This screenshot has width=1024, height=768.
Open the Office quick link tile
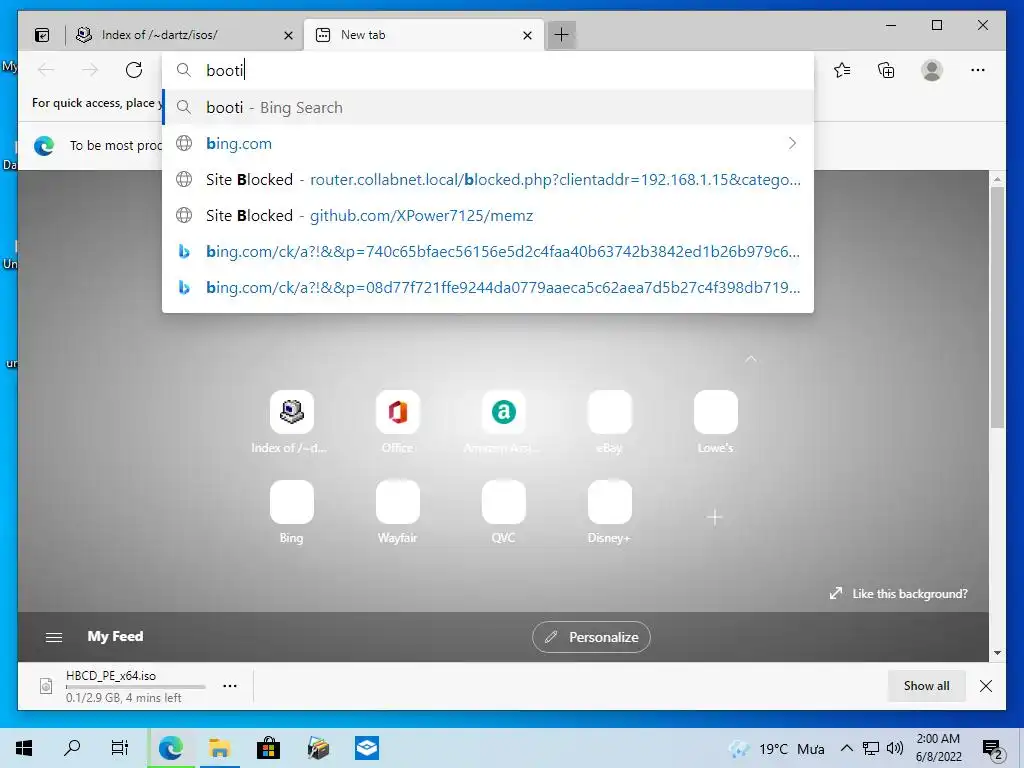coord(398,412)
